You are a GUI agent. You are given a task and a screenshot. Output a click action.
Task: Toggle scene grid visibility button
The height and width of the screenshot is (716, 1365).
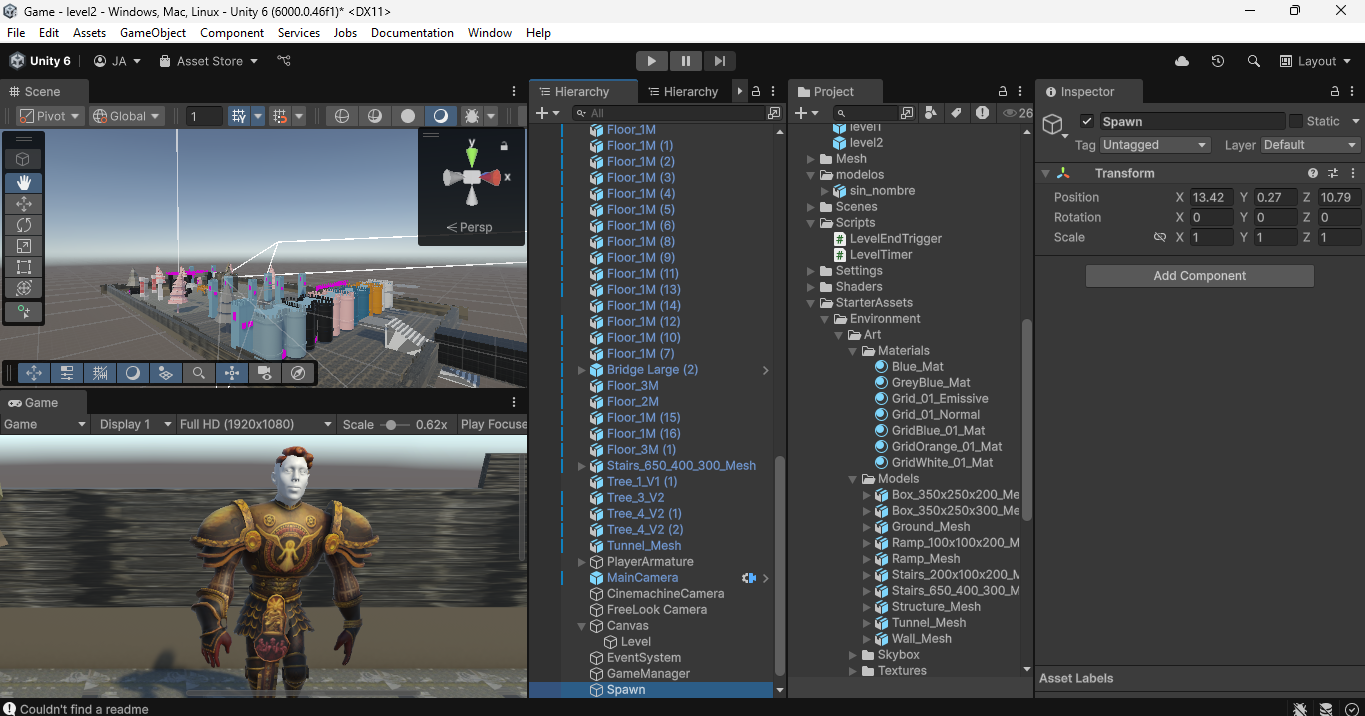239,116
